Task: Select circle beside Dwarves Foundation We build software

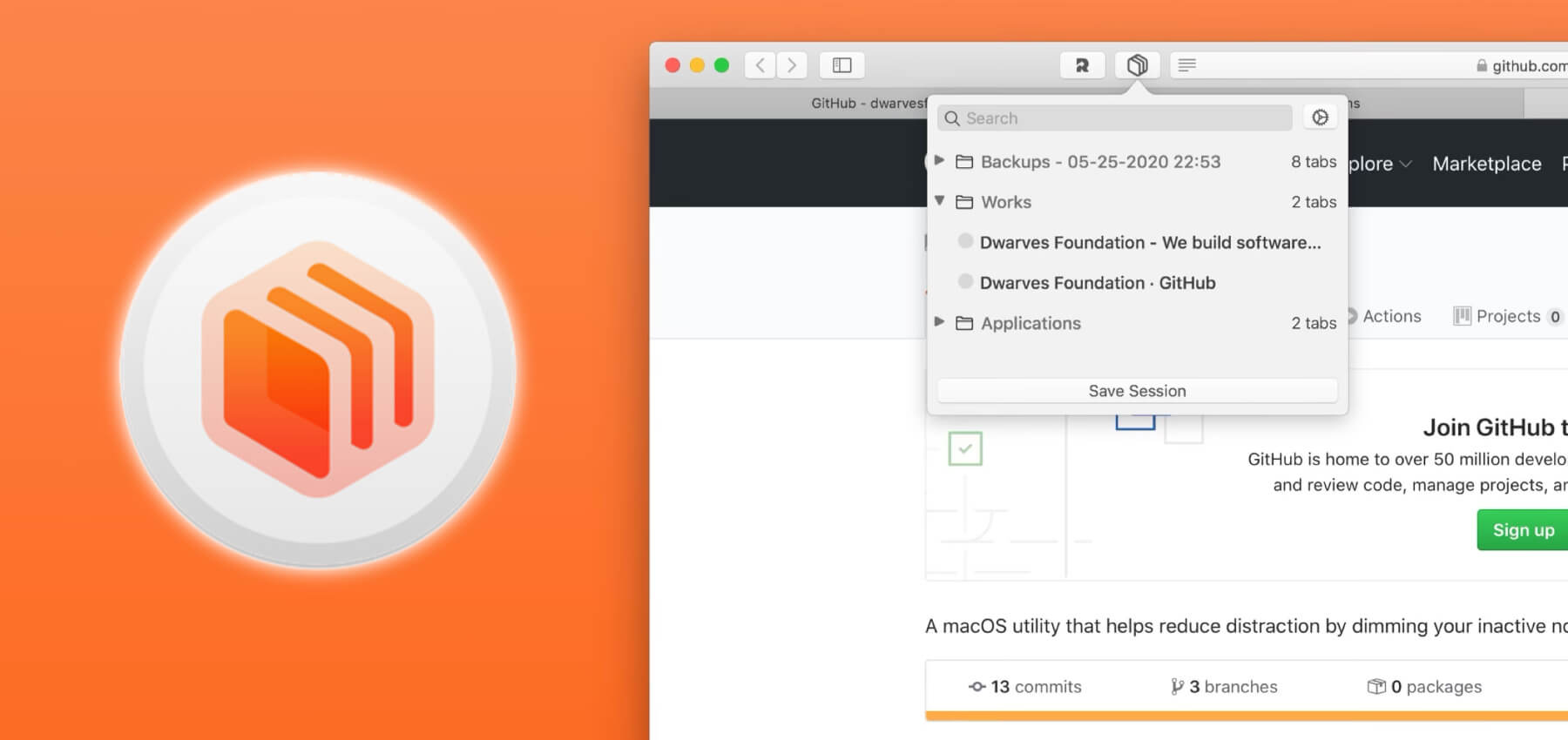Action: (x=965, y=241)
